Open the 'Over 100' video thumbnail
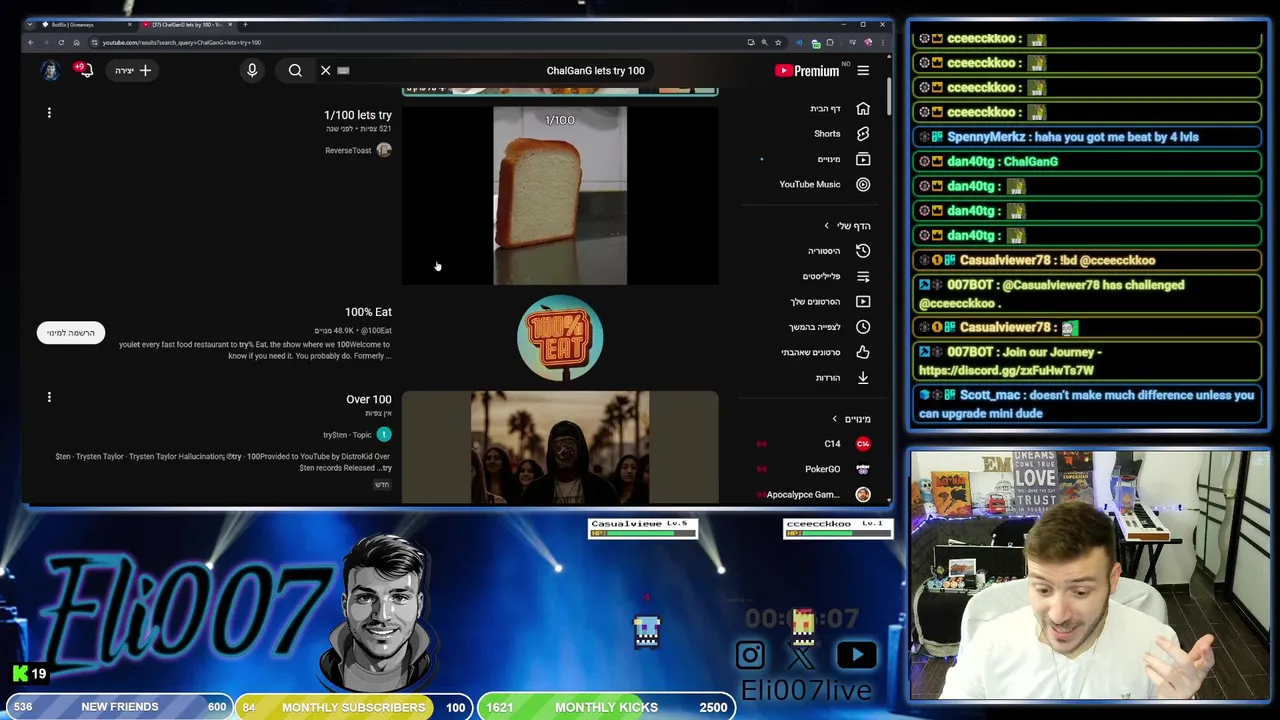The width and height of the screenshot is (1280, 720). [560, 447]
